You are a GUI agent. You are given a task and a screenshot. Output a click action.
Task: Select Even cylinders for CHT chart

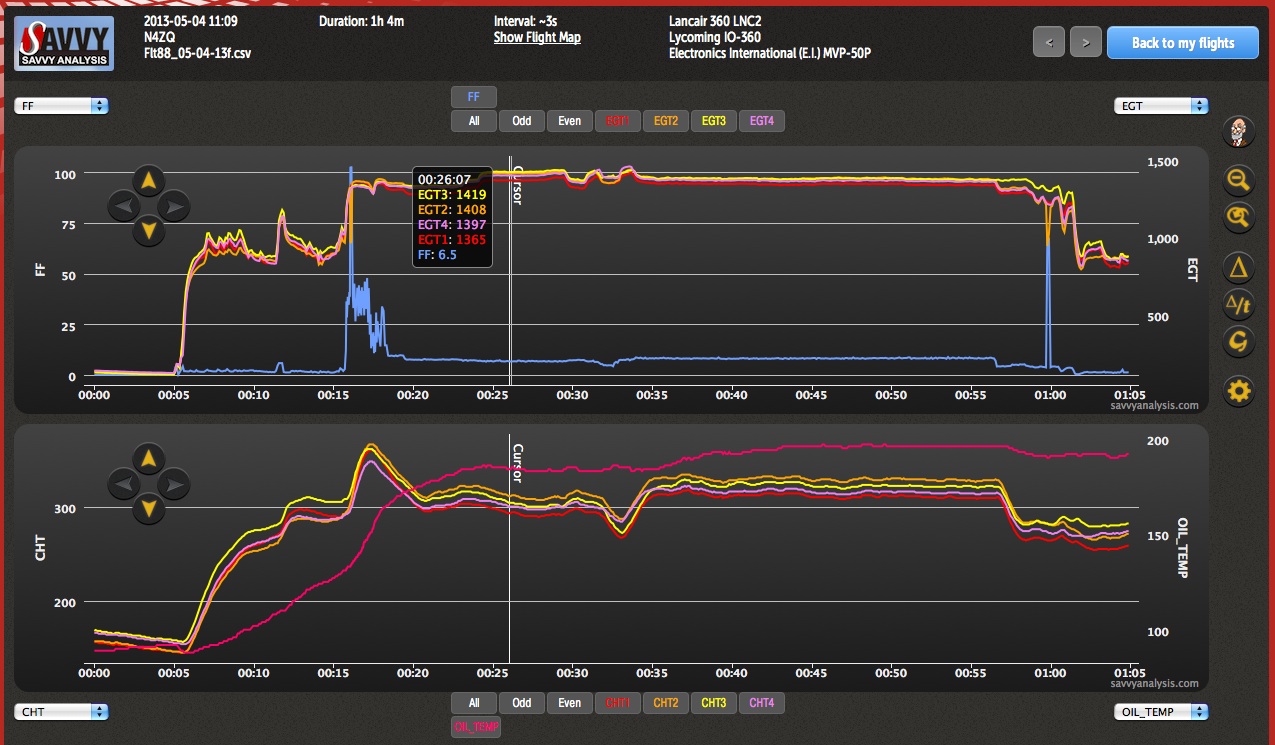(569, 703)
